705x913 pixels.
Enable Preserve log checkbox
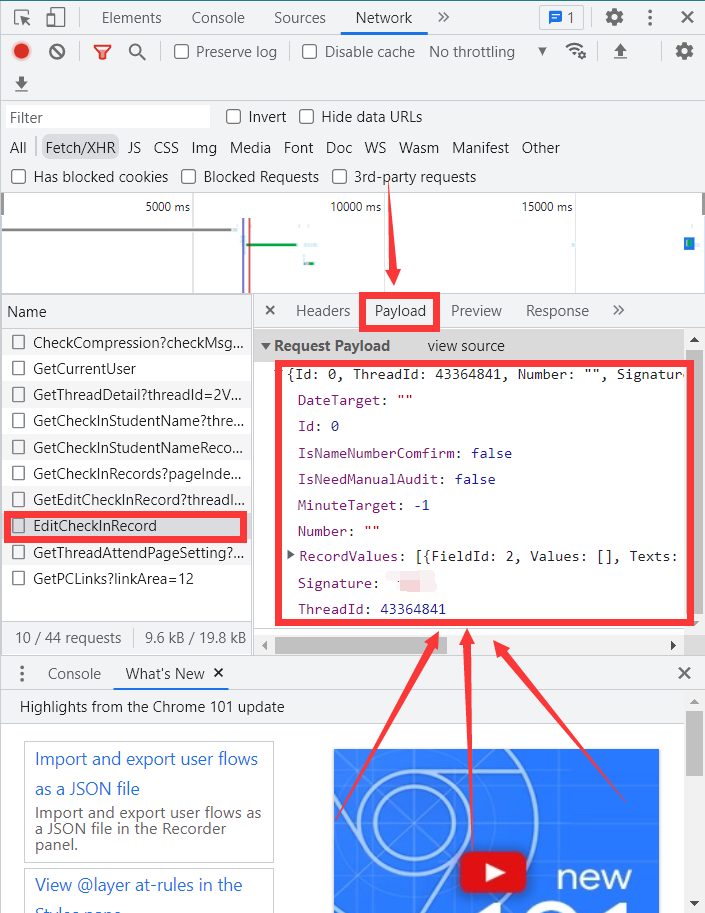(x=182, y=52)
